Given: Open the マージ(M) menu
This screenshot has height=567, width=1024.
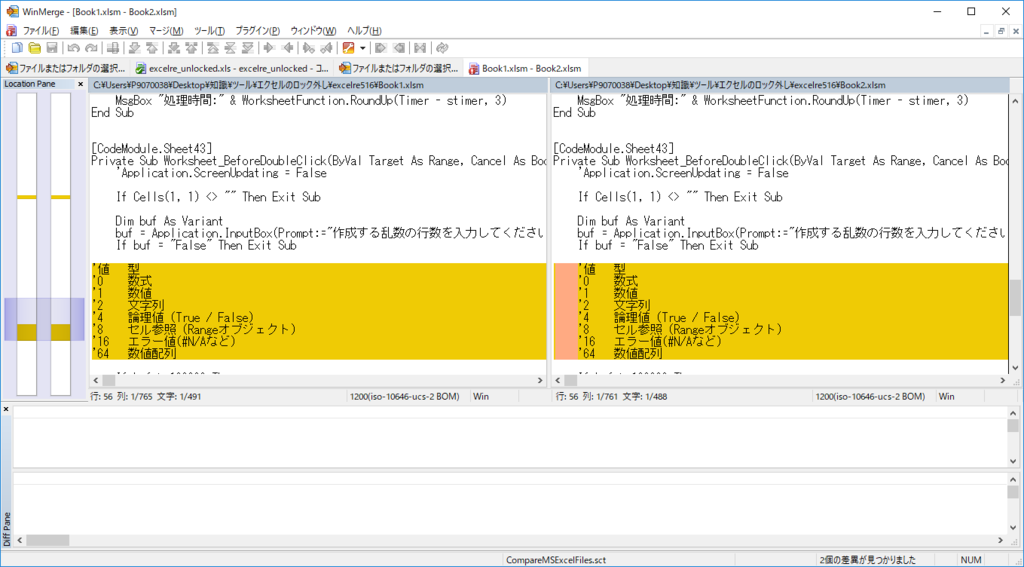Looking at the screenshot, I should 166,31.
